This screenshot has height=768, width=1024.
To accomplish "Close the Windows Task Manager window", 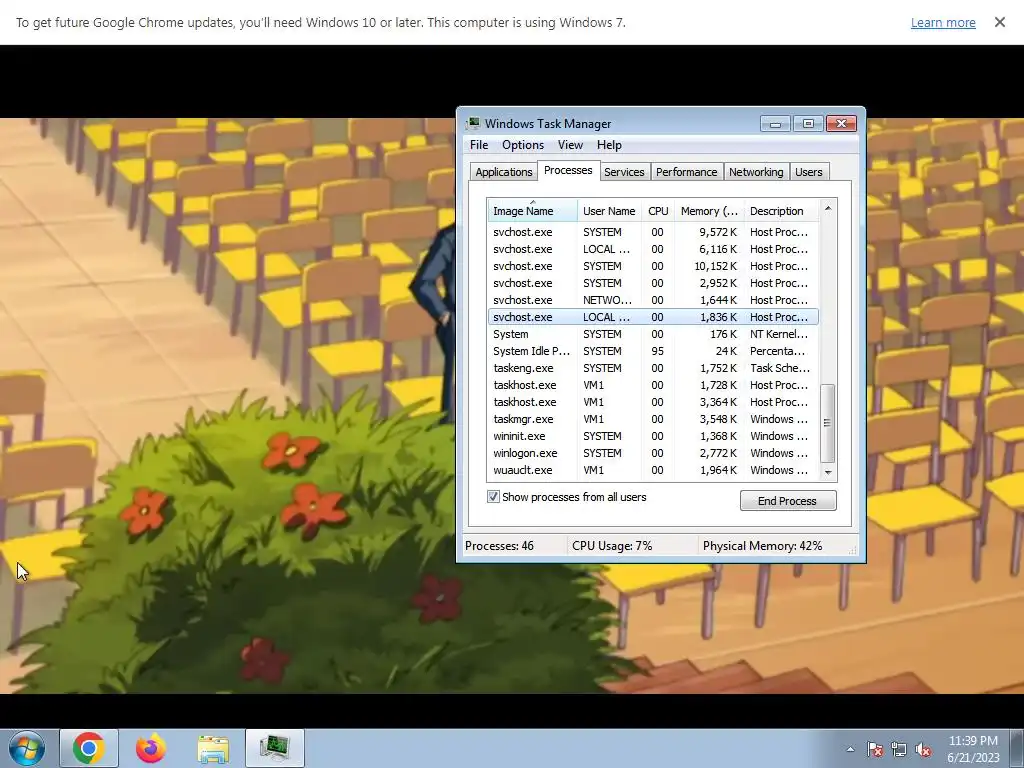I will pyautogui.click(x=841, y=123).
